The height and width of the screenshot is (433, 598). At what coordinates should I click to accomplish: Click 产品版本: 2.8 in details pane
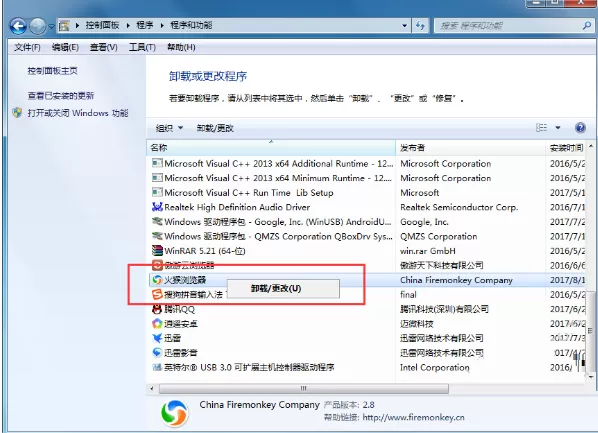click(349, 405)
